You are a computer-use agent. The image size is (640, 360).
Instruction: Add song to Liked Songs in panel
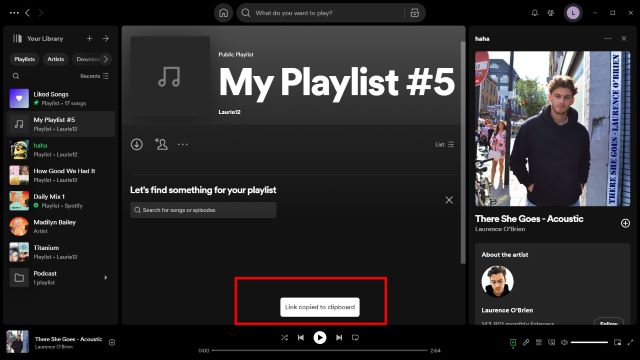625,223
